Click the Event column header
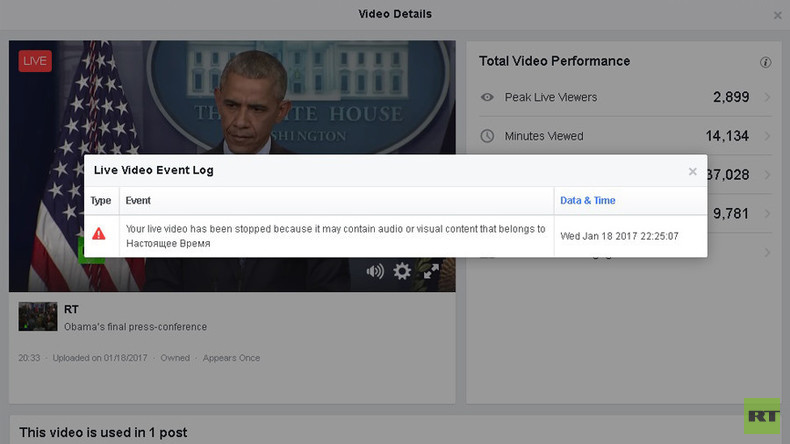 (138, 201)
